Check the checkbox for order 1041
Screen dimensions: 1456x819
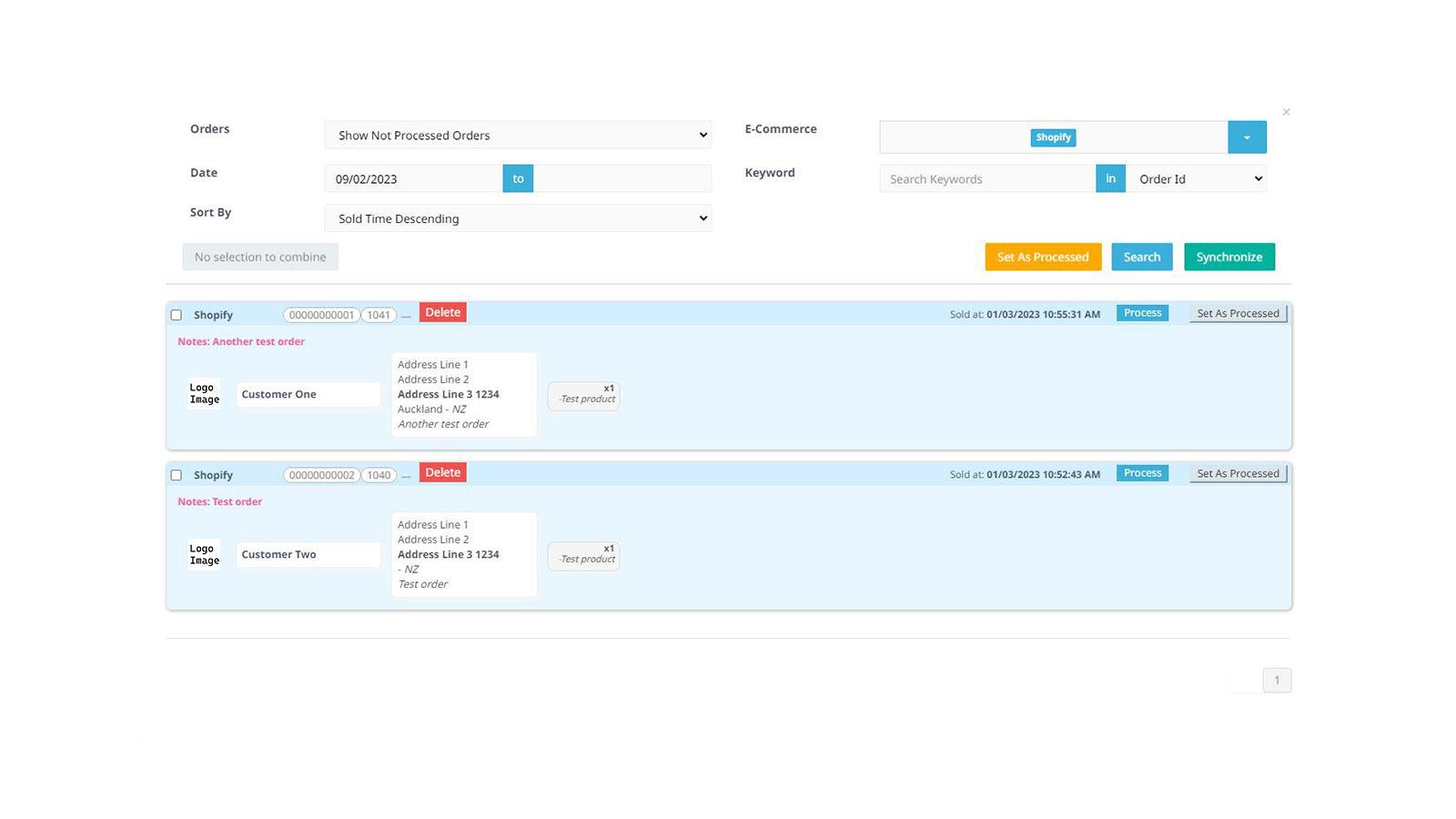[x=176, y=314]
